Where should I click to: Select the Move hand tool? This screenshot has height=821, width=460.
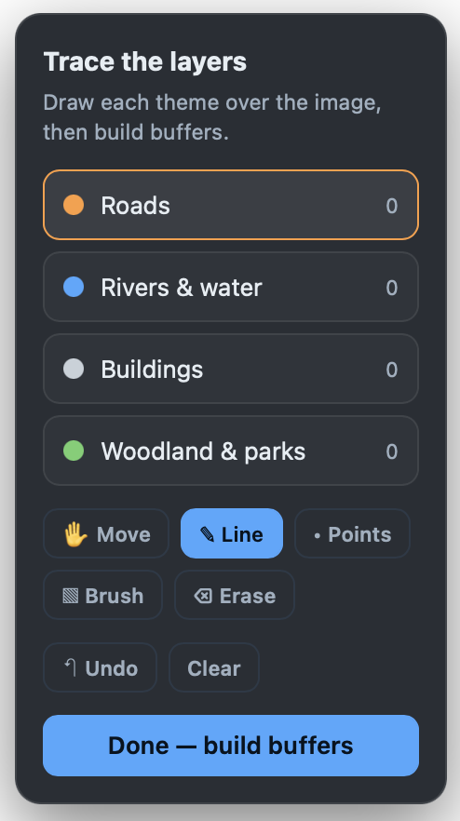[106, 534]
